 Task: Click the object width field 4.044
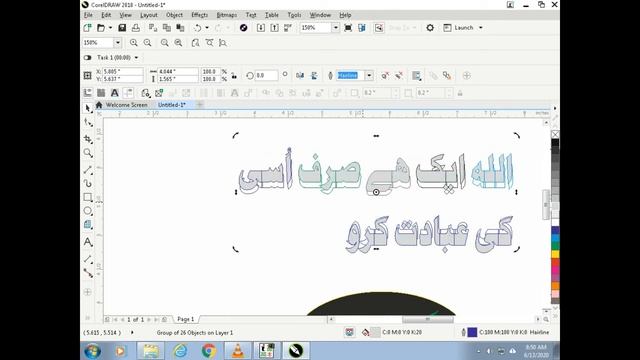coord(178,71)
